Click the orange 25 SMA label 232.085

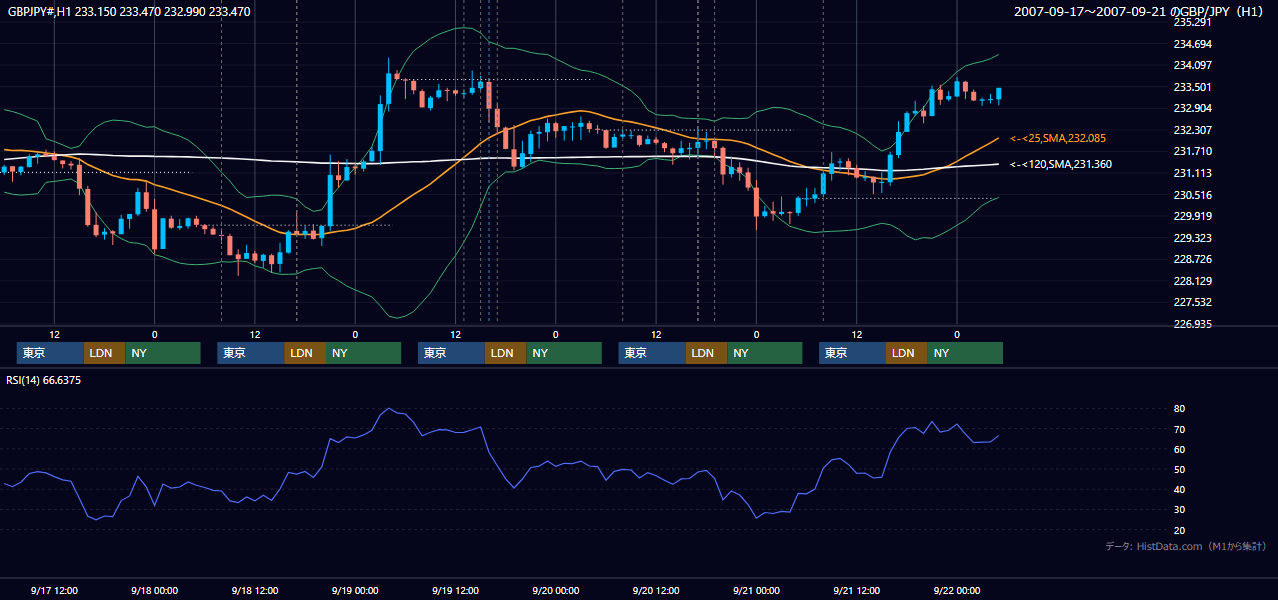[x=1058, y=138]
